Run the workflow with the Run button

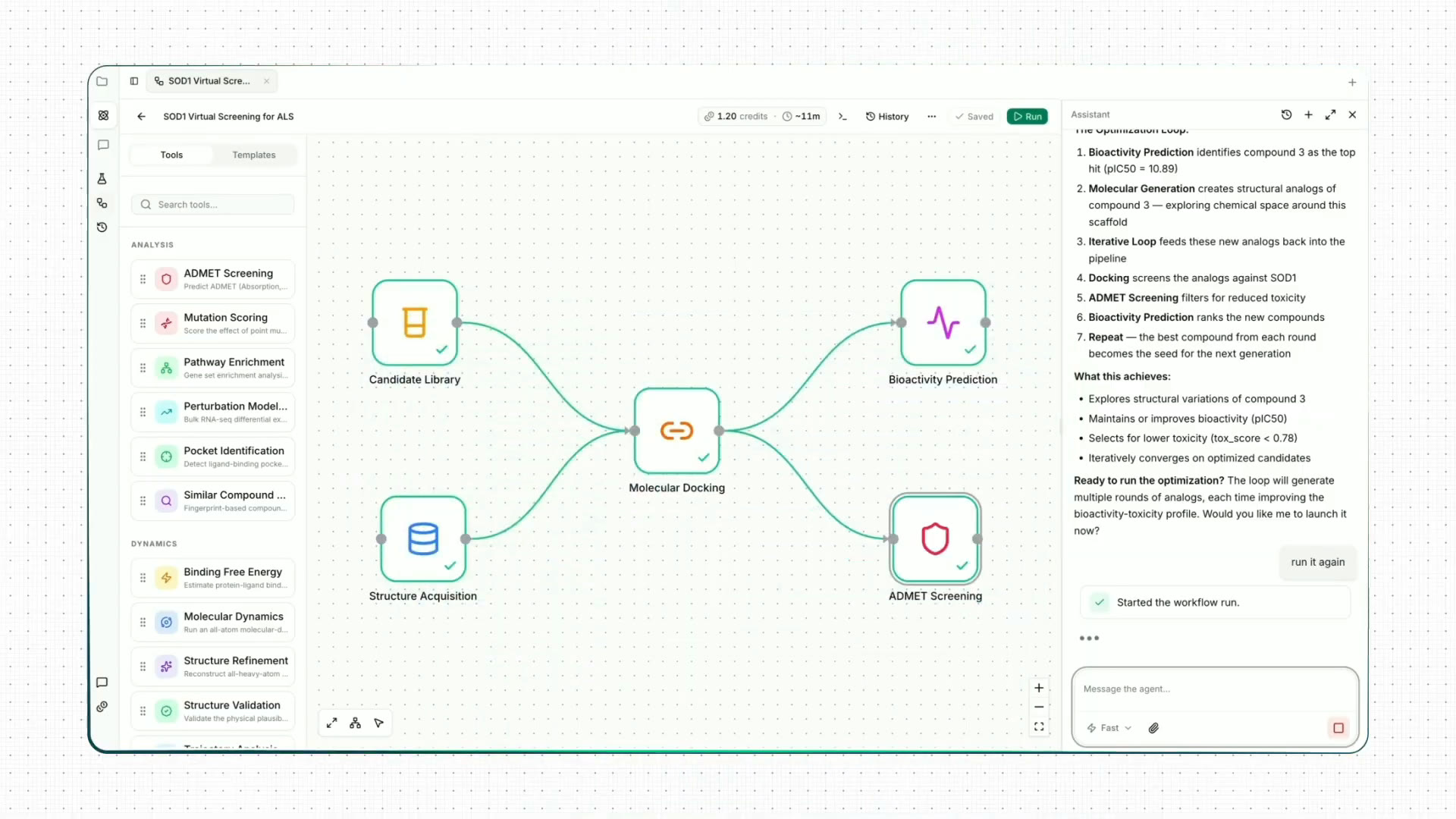tap(1028, 116)
